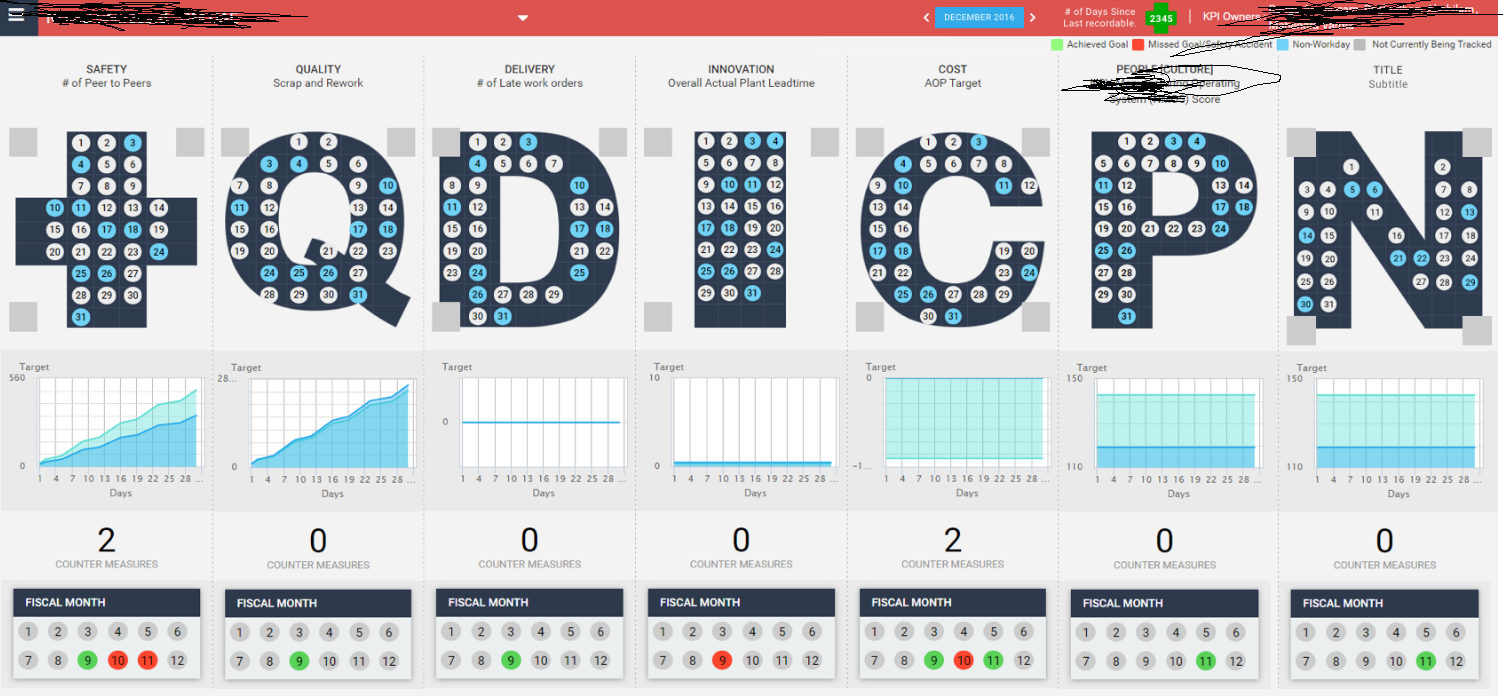Open the hamburger menu
This screenshot has height=696, width=1512.
(16, 16)
